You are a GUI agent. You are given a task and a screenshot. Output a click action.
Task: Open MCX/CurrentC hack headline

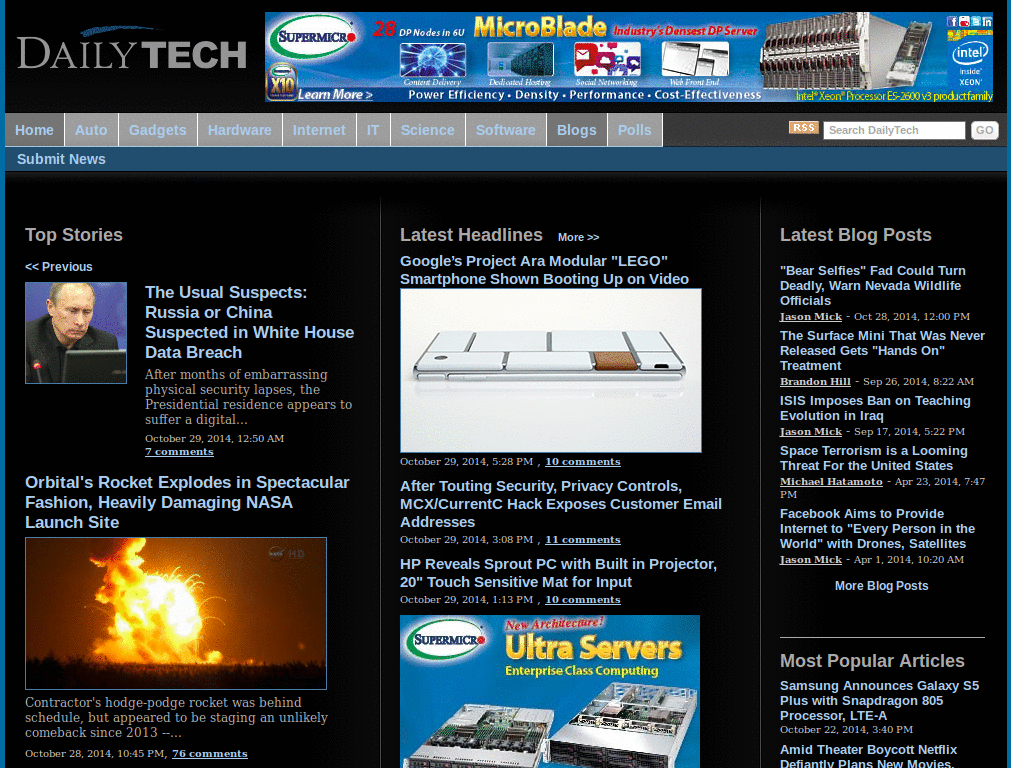pyautogui.click(x=560, y=504)
